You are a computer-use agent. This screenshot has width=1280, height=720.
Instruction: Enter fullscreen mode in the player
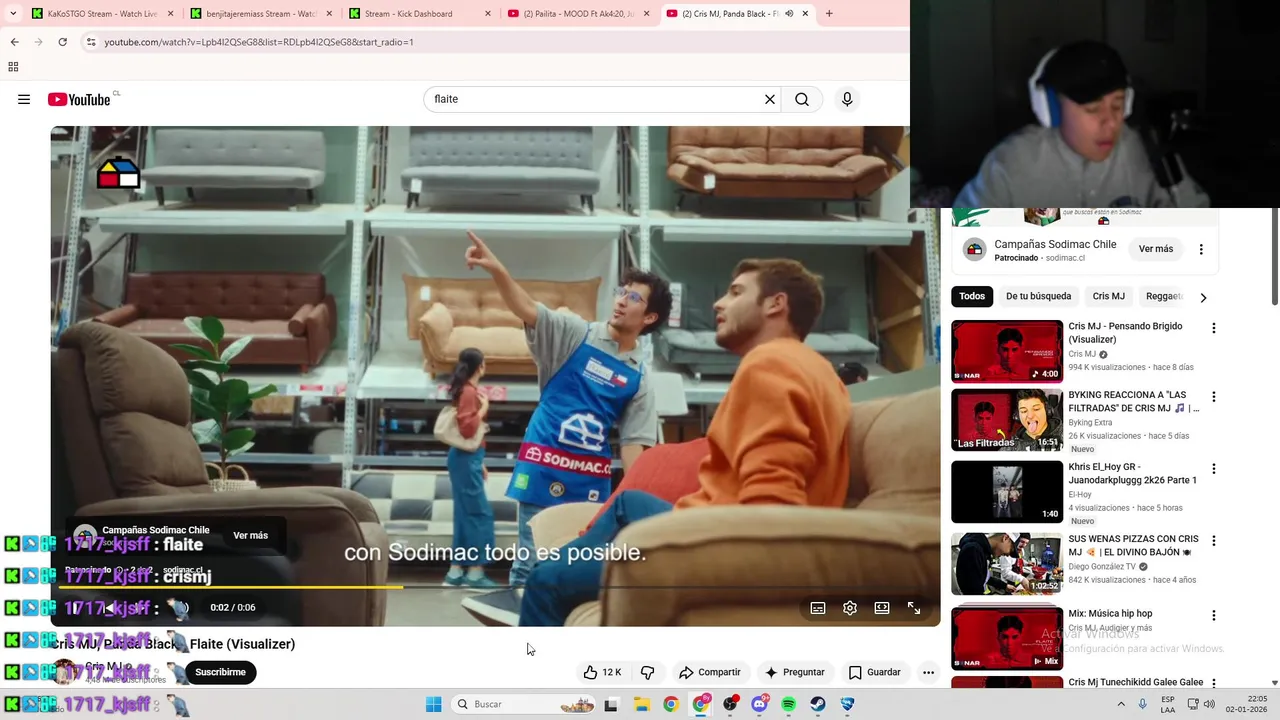(x=914, y=607)
